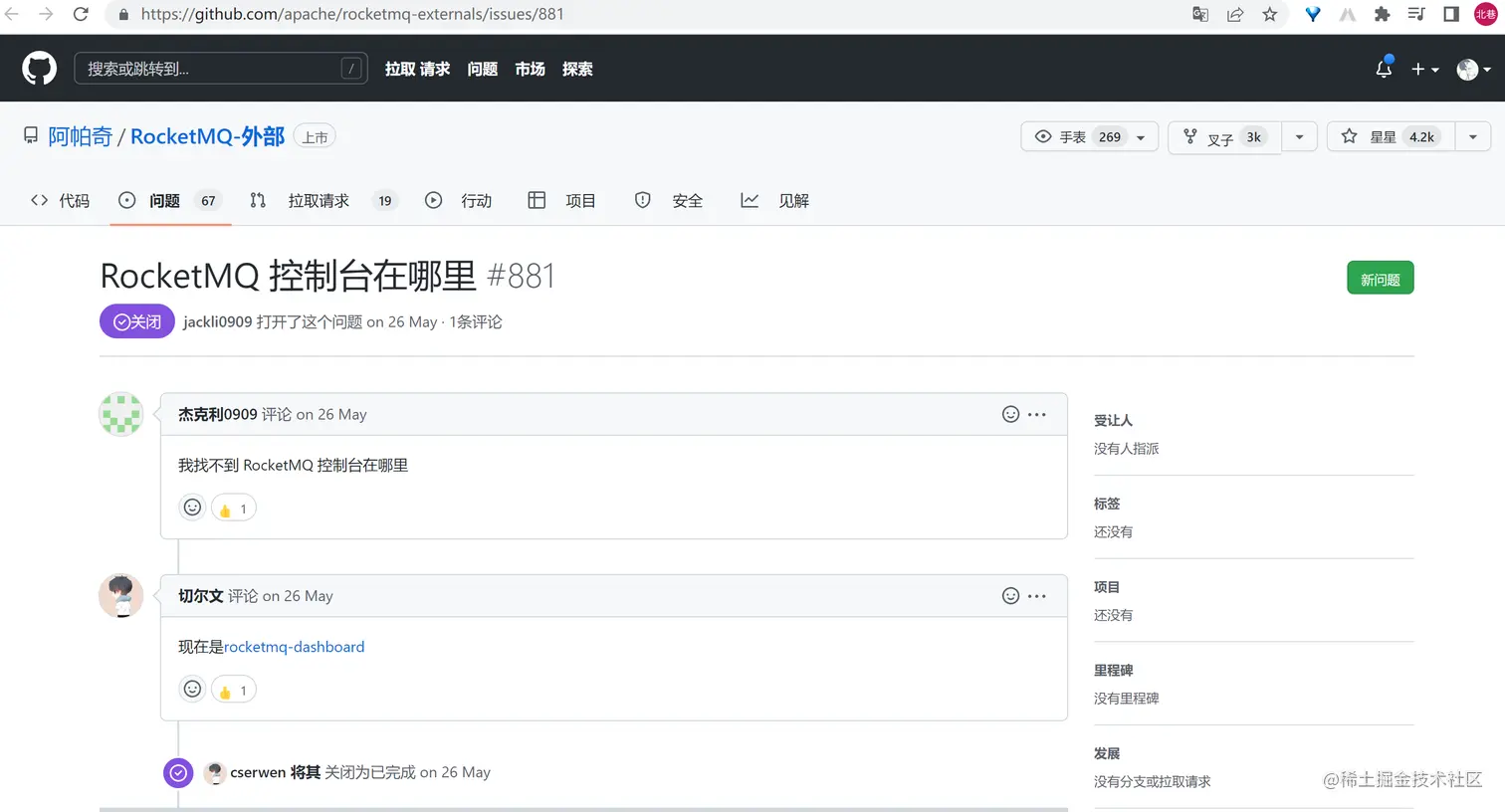Viewport: 1505px width, 812px height.
Task: Focus the GitHub search box
Action: coord(221,69)
